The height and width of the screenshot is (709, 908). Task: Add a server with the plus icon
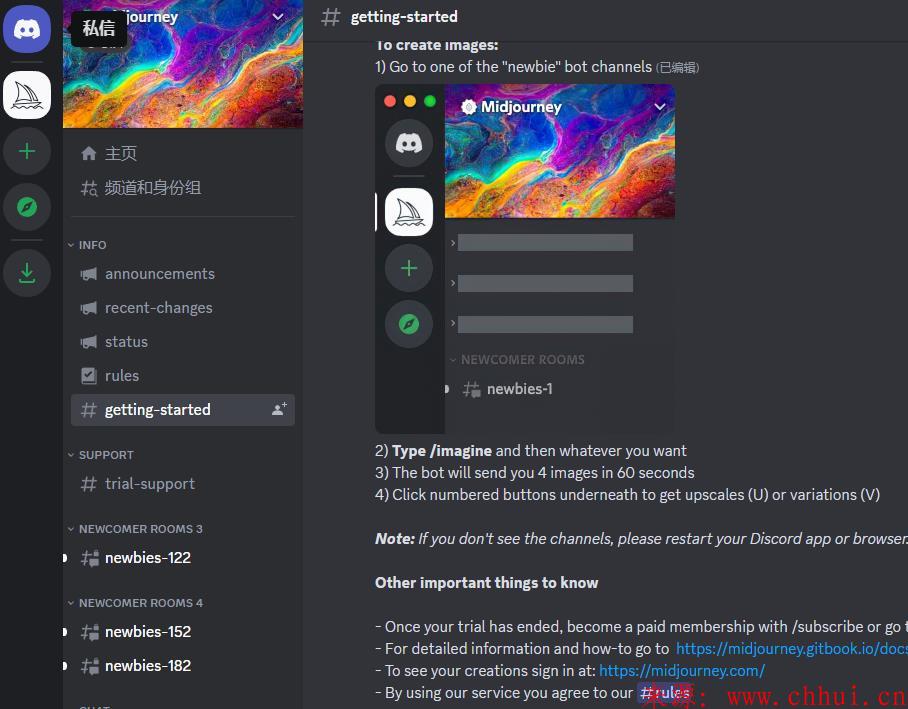[x=27, y=151]
